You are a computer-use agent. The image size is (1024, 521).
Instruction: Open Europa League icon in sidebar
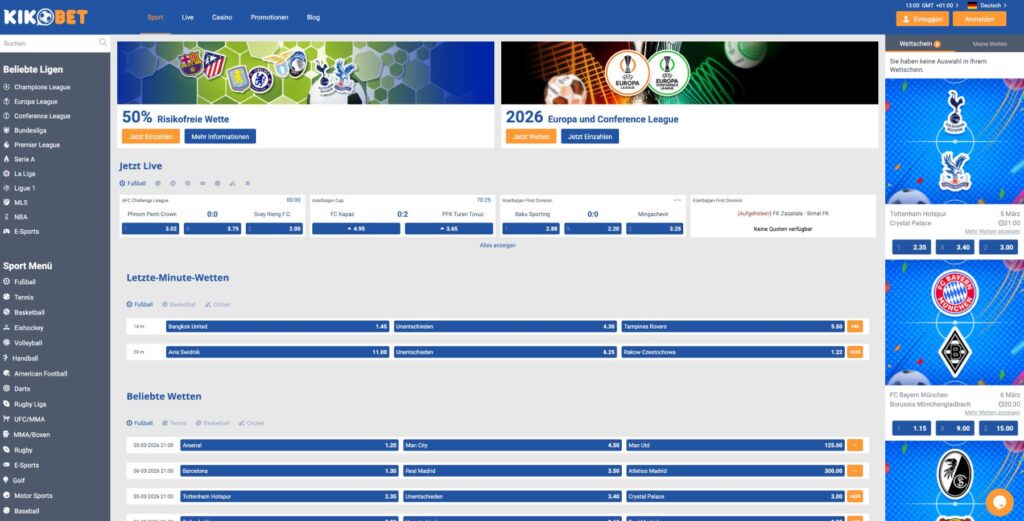pyautogui.click(x=7, y=101)
